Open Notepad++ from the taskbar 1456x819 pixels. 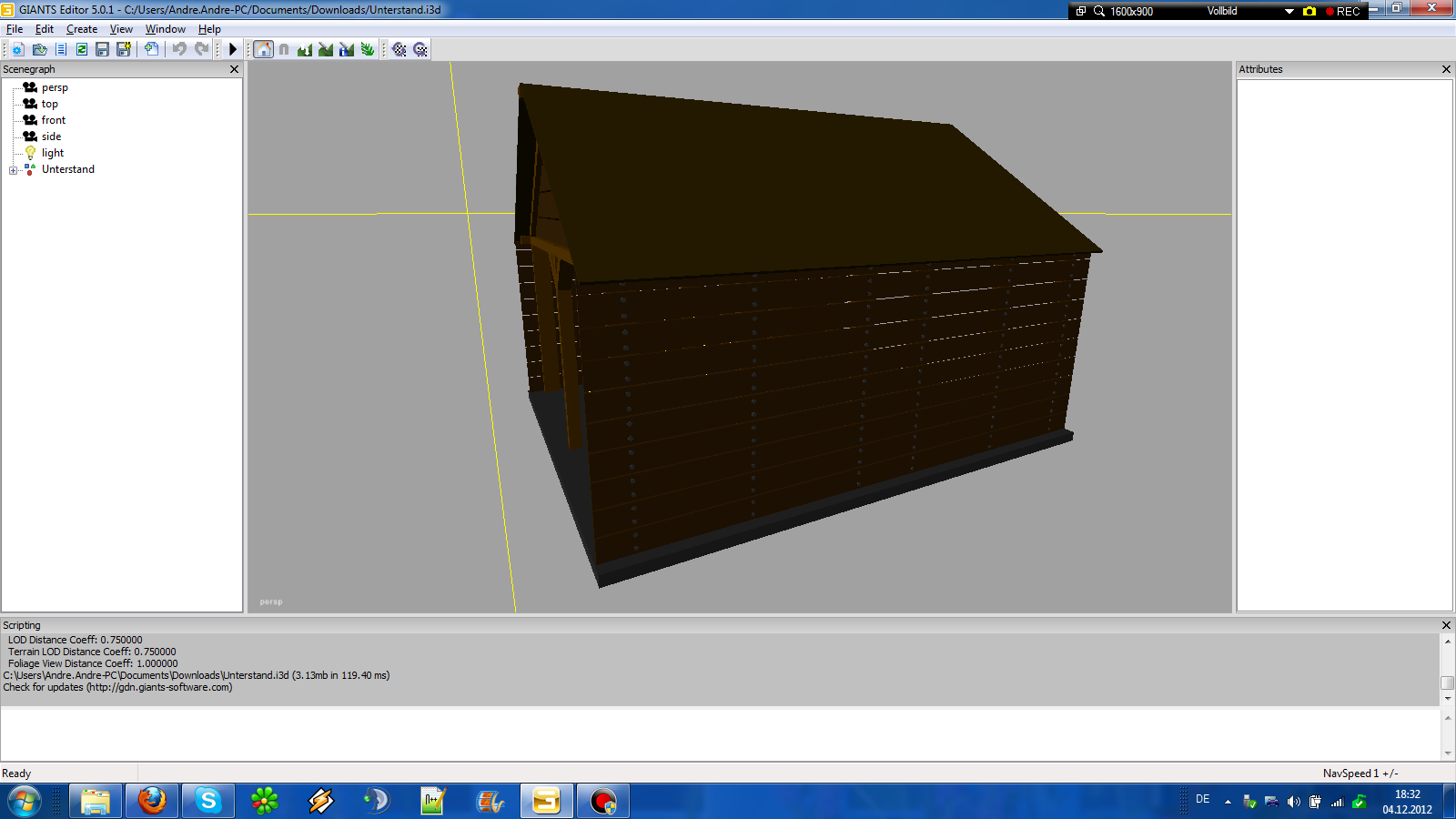point(433,802)
